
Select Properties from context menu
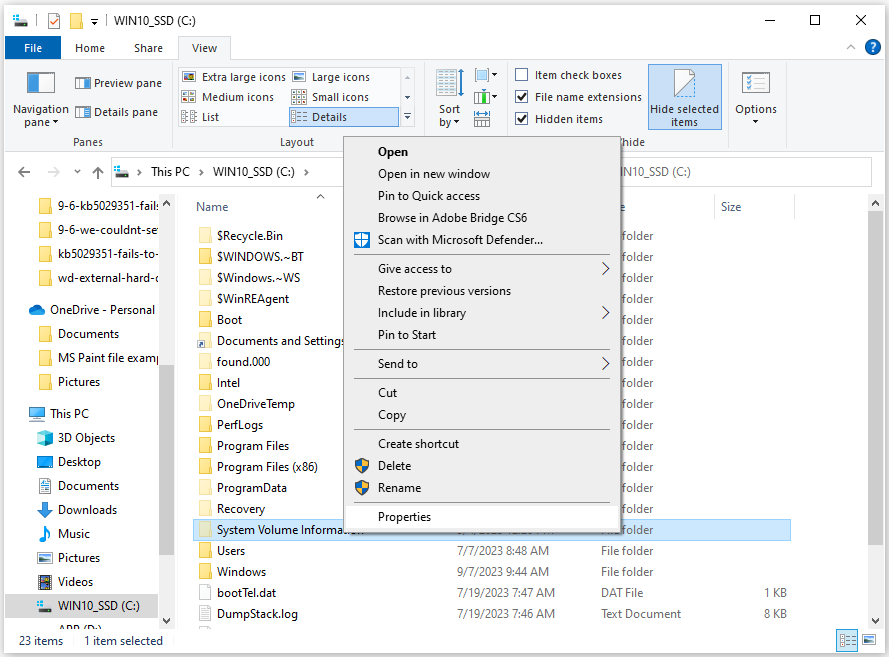pos(404,517)
